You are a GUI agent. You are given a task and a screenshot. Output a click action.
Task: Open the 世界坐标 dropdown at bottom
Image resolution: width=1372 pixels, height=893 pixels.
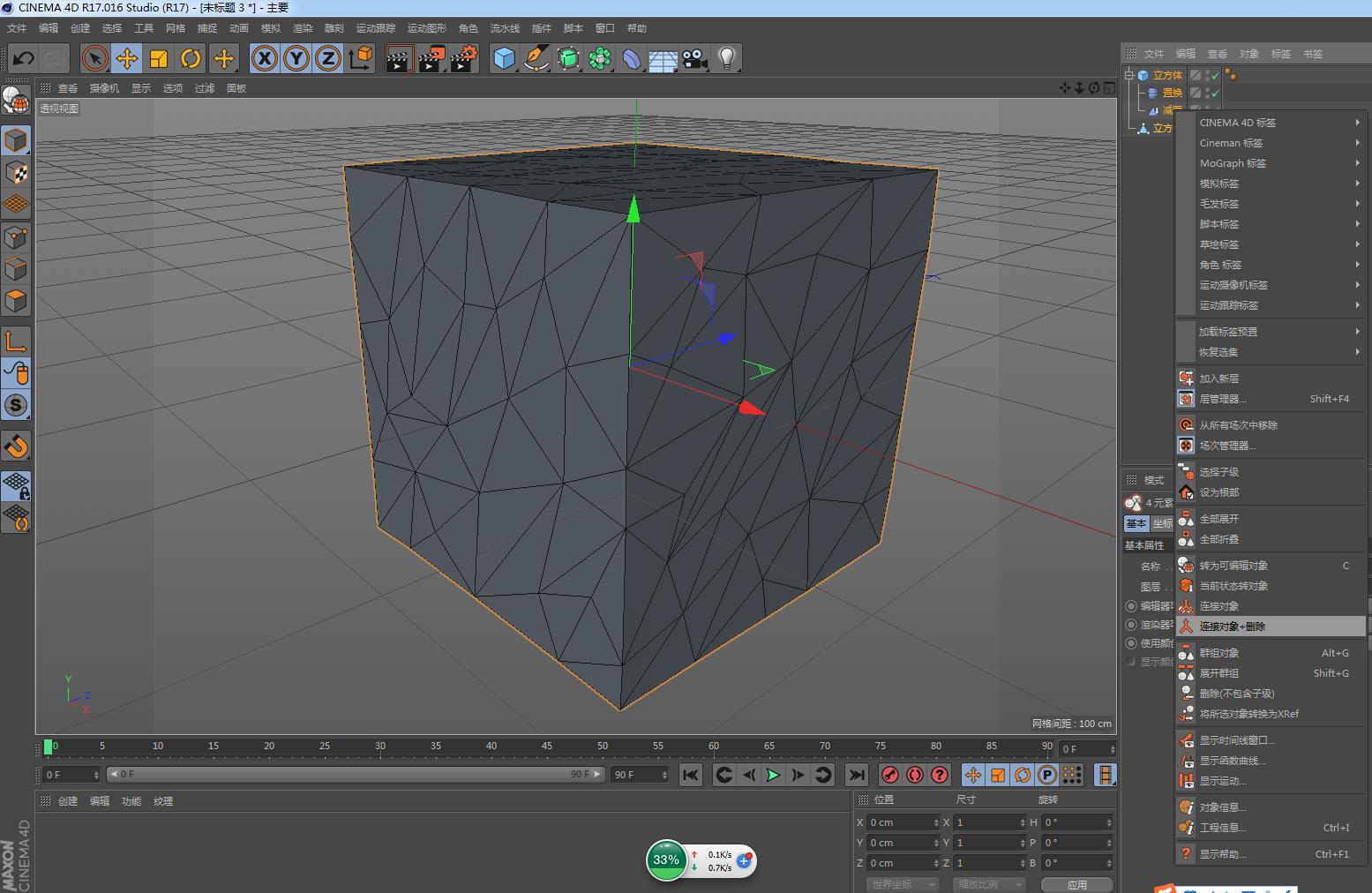[x=902, y=883]
